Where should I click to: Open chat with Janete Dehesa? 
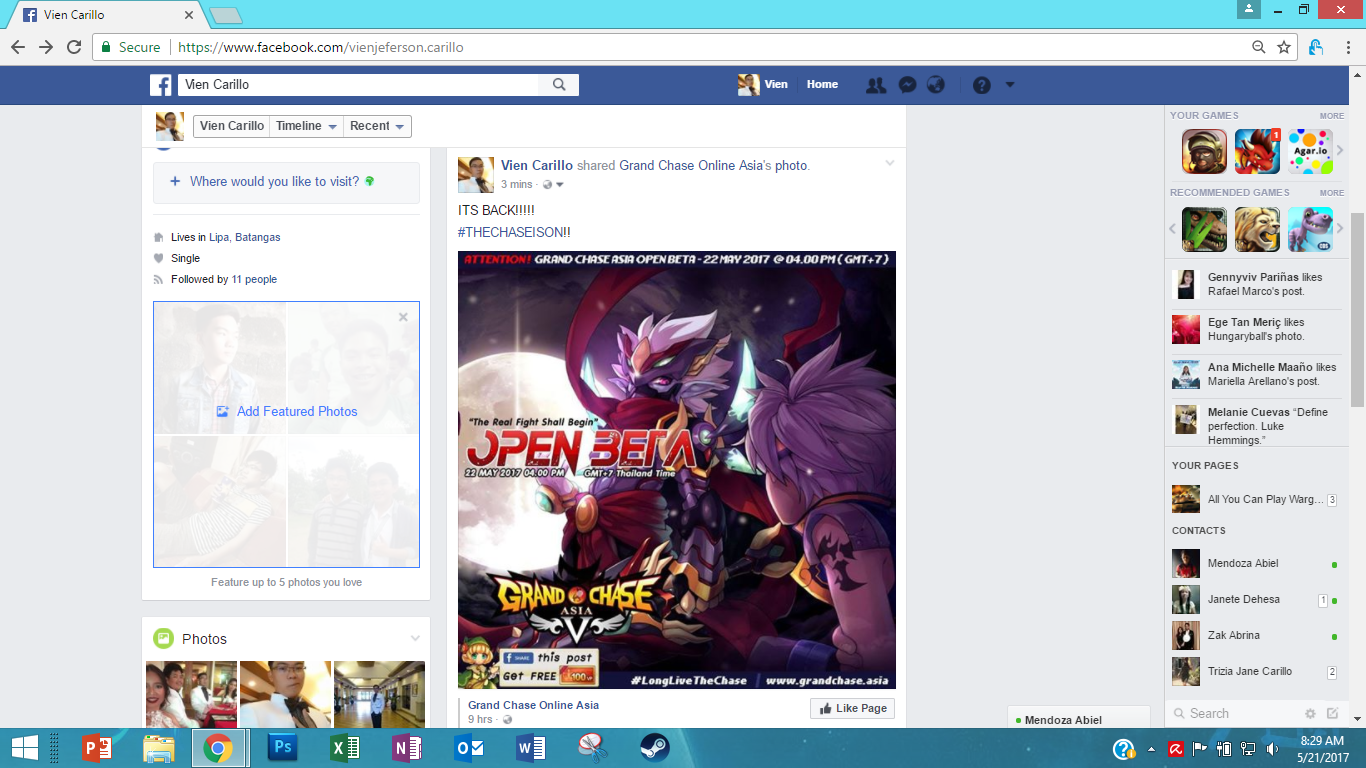click(1256, 600)
